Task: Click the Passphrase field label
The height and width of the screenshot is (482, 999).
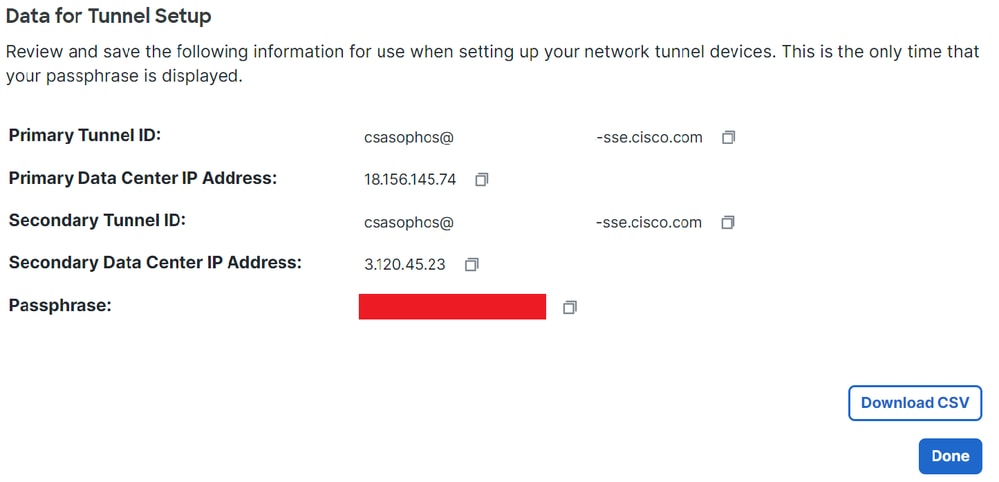Action: point(61,306)
